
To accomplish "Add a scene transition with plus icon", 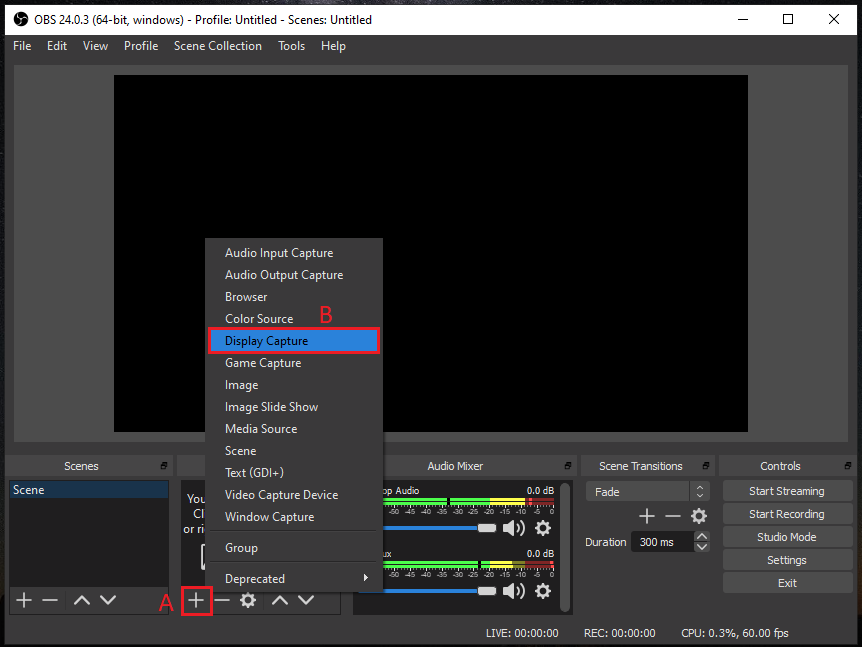I will [647, 516].
